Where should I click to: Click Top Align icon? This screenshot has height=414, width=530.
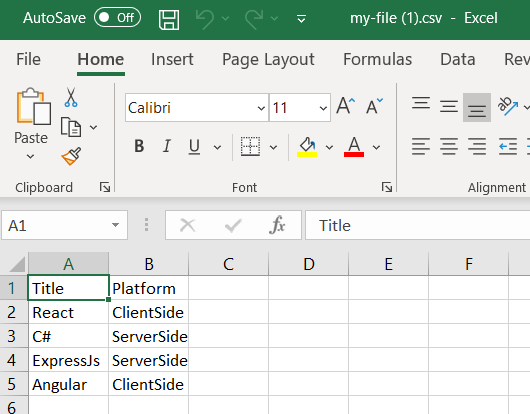(x=421, y=103)
